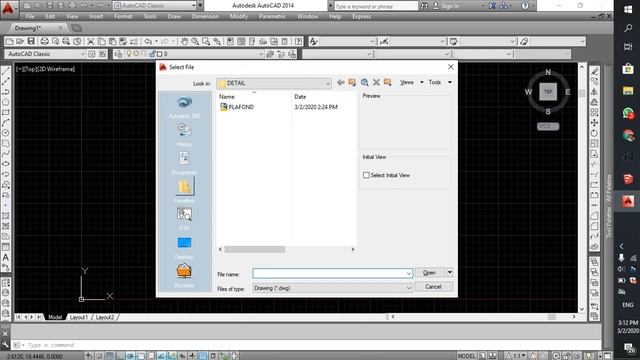Image resolution: width=640 pixels, height=360 pixels.
Task: Toggle Infer Constraints in status bar
Action: (89, 356)
